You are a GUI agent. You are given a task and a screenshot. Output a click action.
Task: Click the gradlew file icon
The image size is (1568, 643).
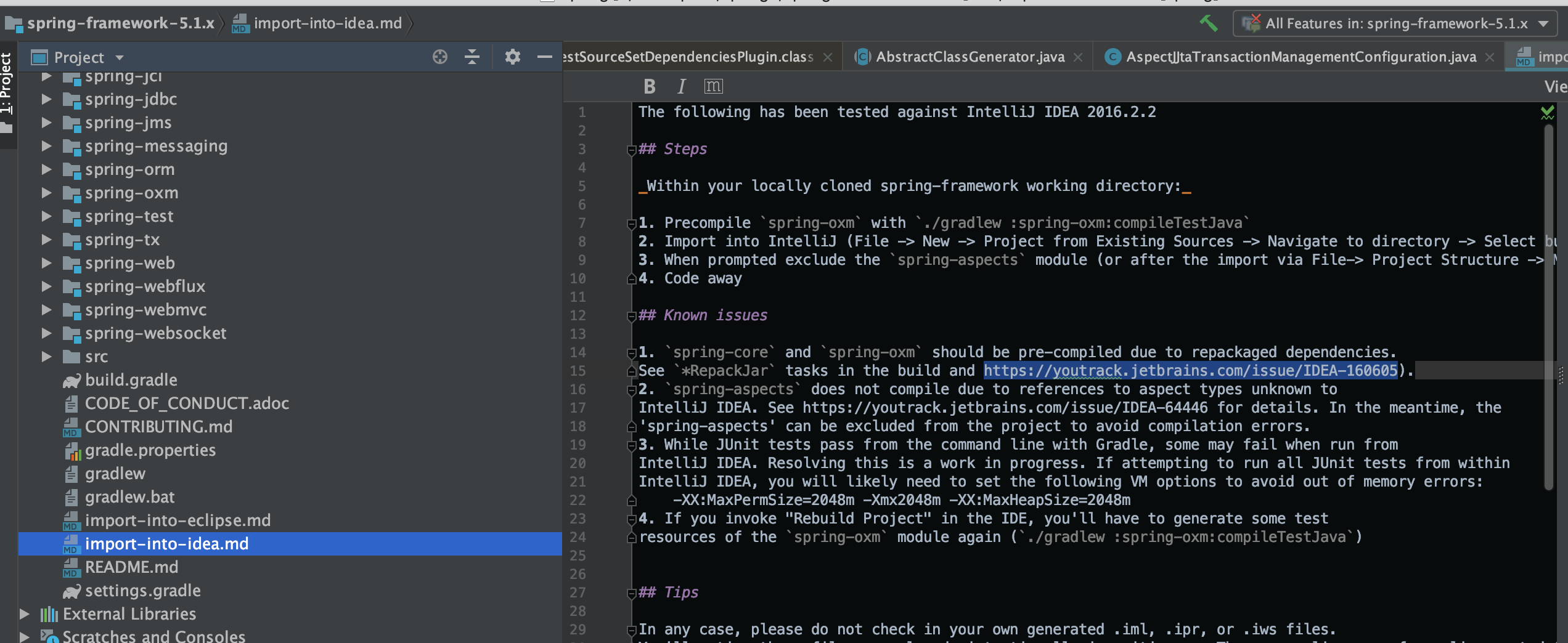[x=71, y=474]
